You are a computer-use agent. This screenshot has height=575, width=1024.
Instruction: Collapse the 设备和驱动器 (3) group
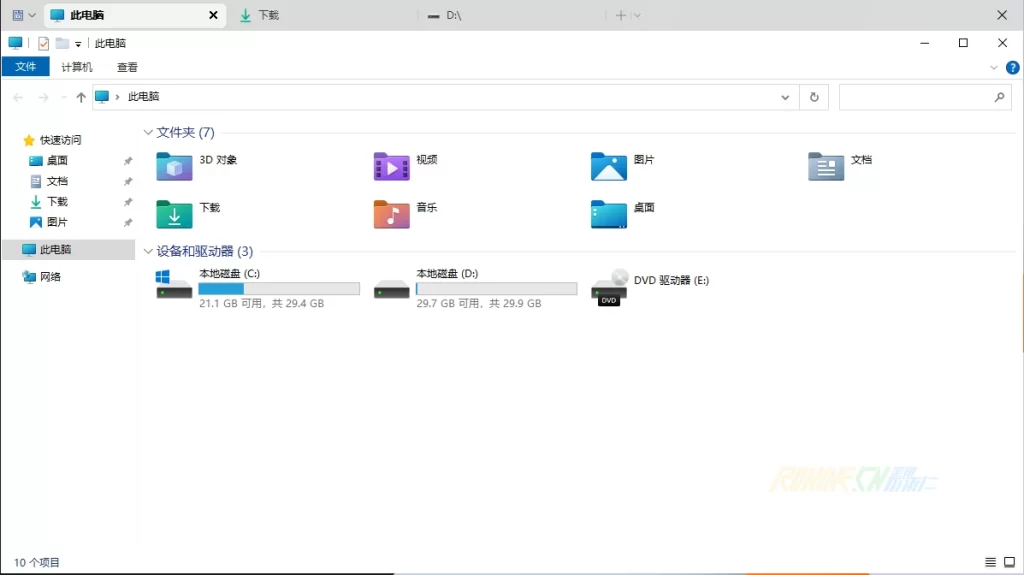[148, 251]
